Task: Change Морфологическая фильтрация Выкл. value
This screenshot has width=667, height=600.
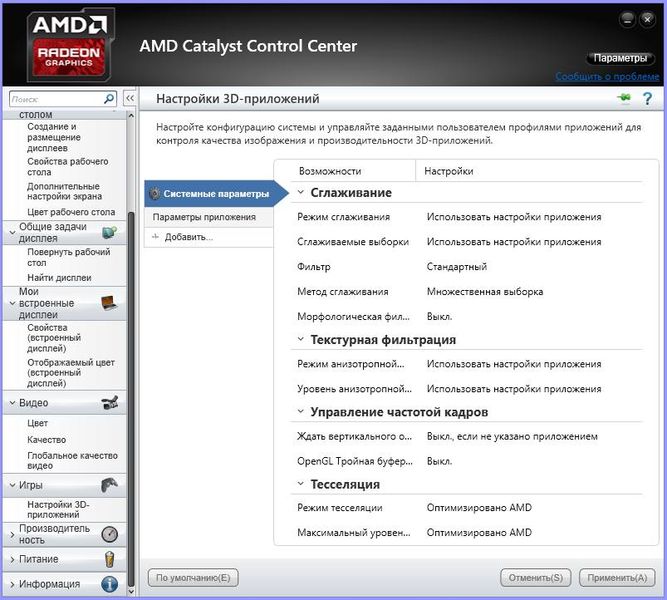Action: [439, 317]
